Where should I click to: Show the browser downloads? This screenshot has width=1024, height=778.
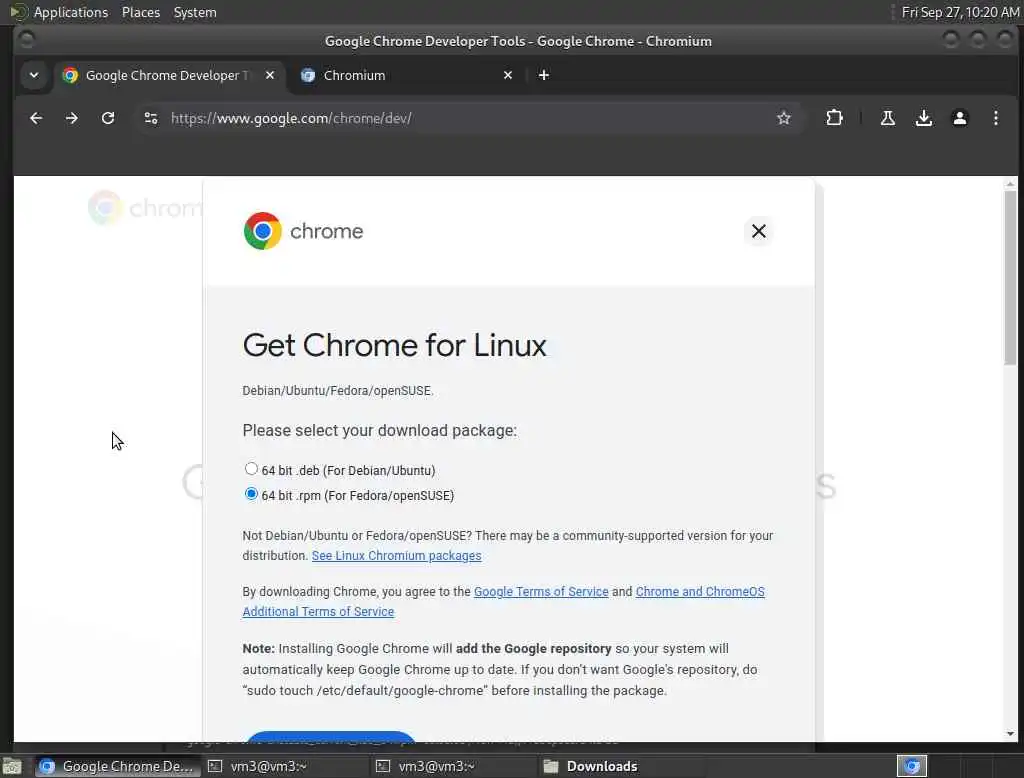coord(923,118)
